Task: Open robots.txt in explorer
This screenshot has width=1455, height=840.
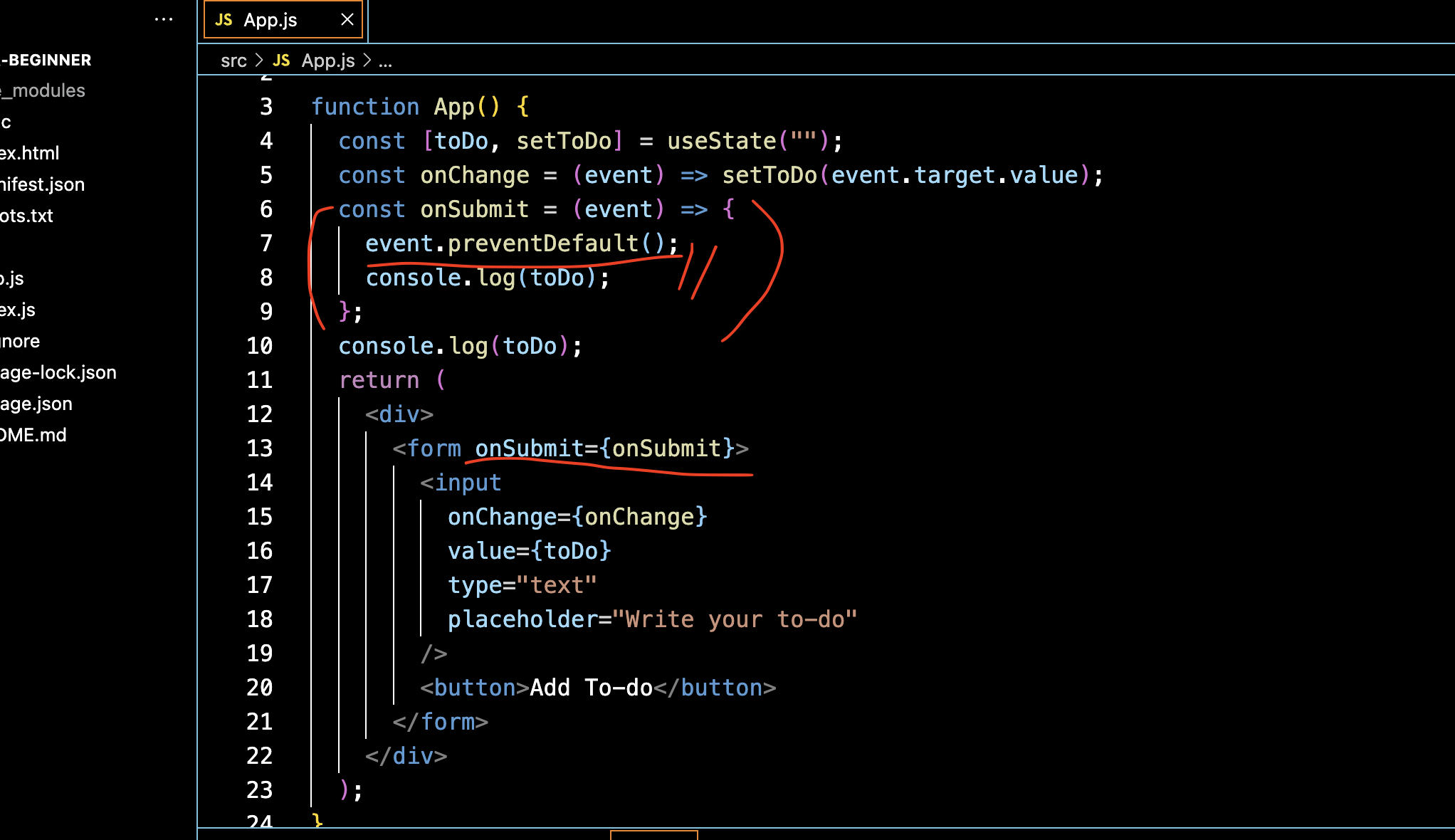Action: 27,216
